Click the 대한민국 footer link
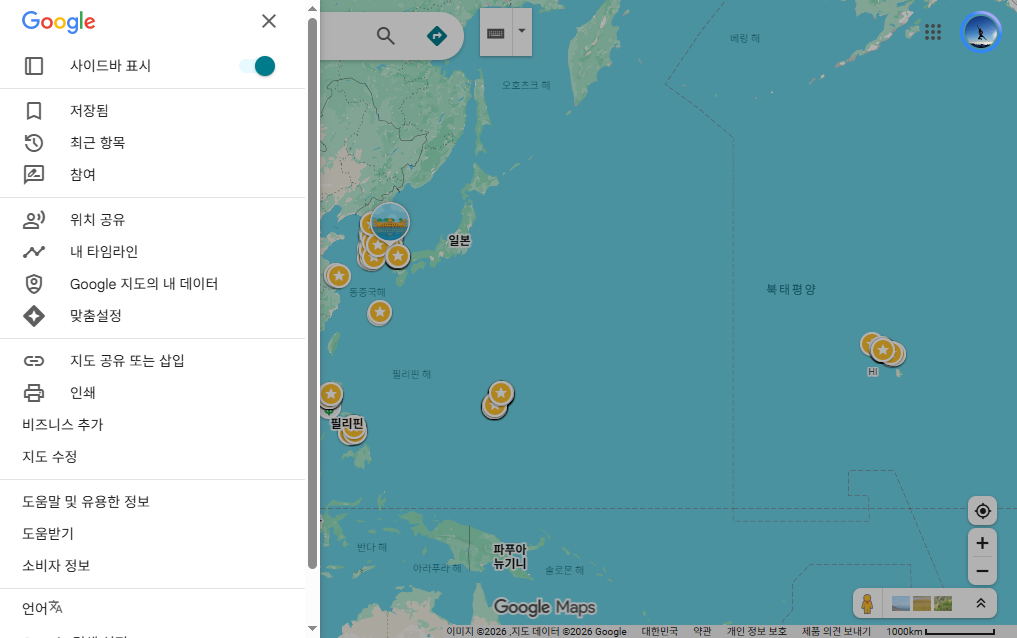The width and height of the screenshot is (1017, 638). [x=660, y=631]
